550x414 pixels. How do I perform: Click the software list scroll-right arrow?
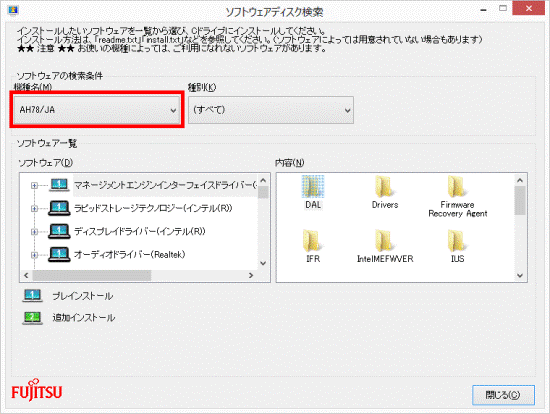[x=251, y=275]
